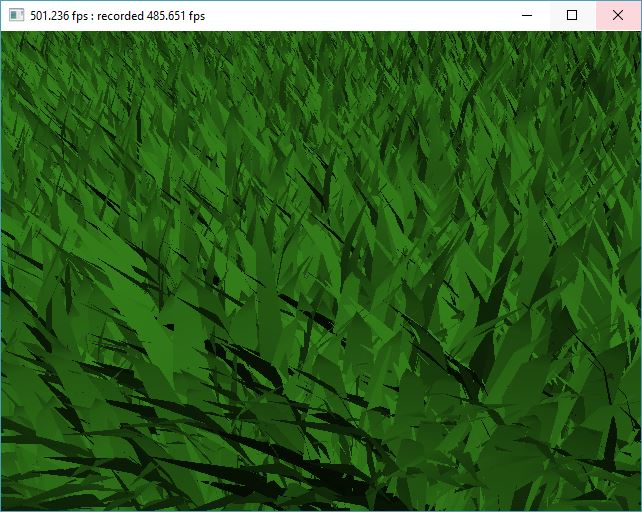Image resolution: width=642 pixels, height=512 pixels.
Task: Close the grass render window
Action: pos(618,16)
